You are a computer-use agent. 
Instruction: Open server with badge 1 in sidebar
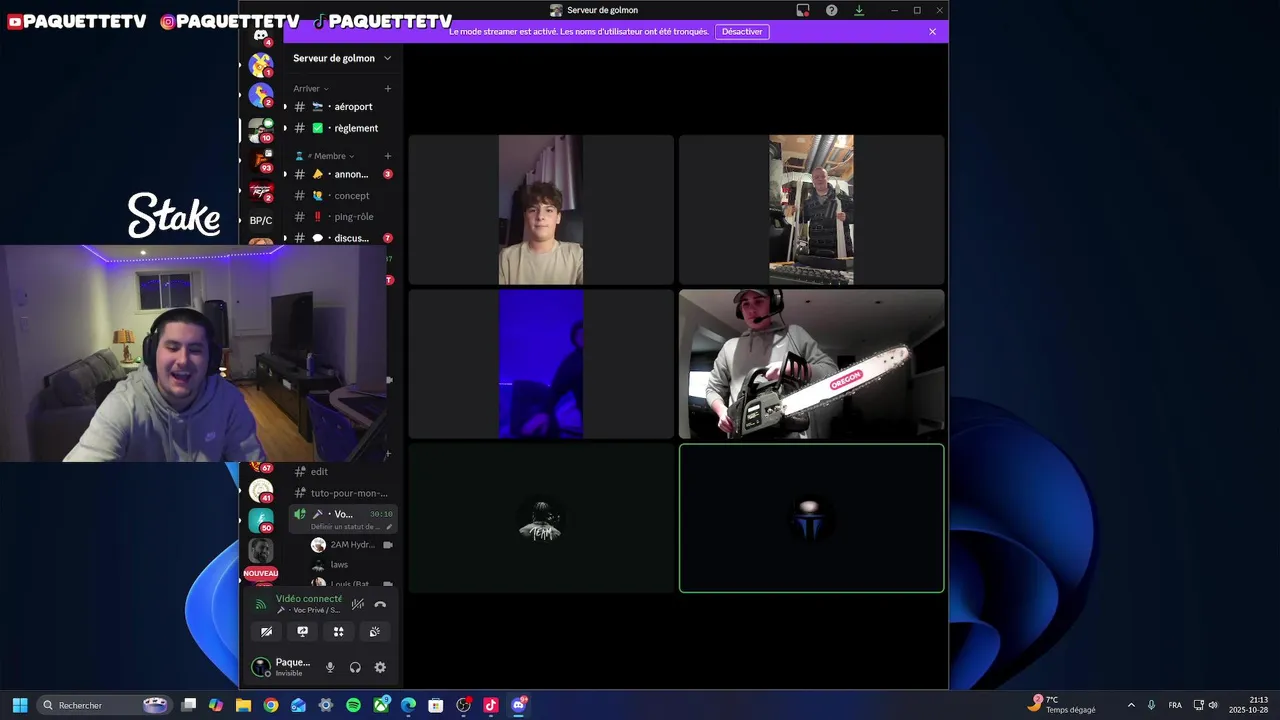click(261, 65)
